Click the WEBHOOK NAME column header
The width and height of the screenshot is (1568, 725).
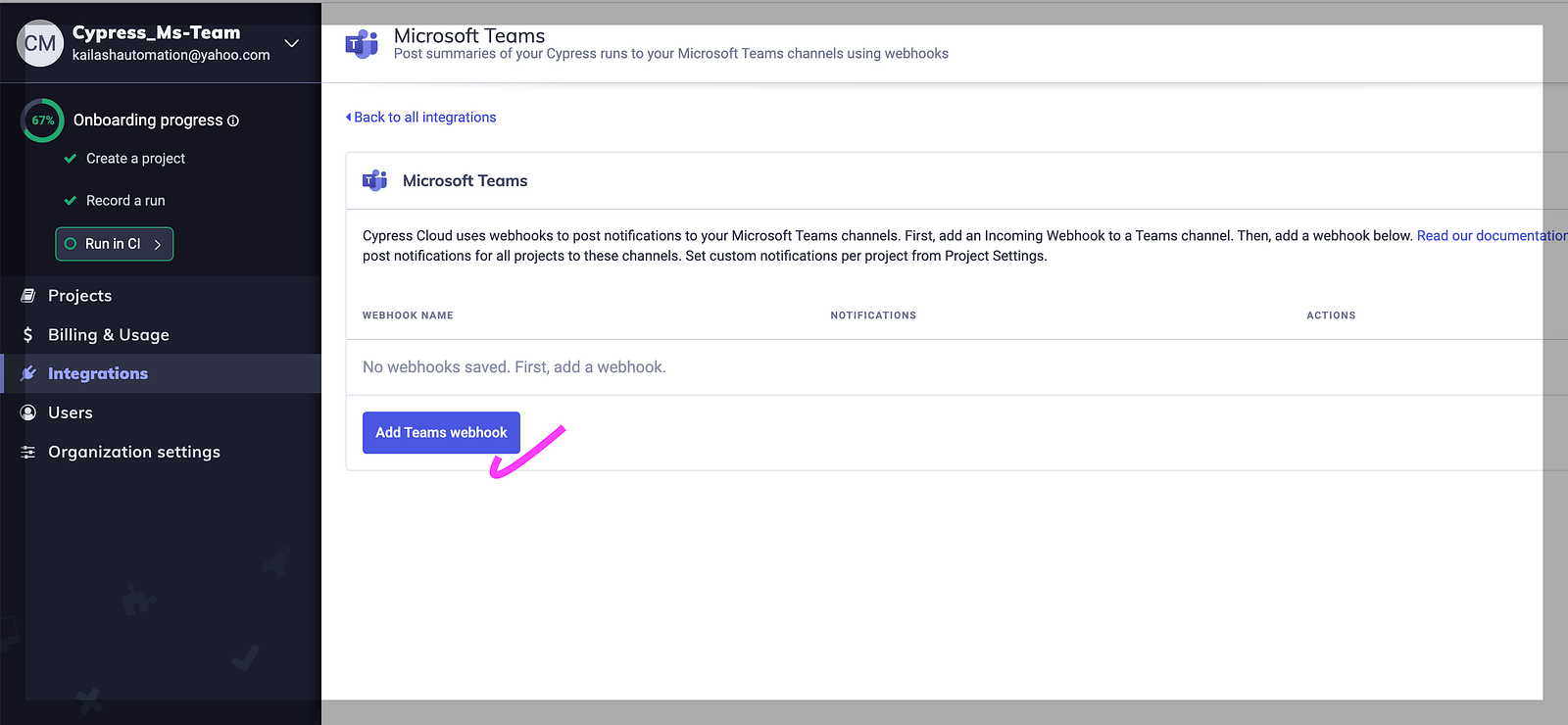[408, 315]
